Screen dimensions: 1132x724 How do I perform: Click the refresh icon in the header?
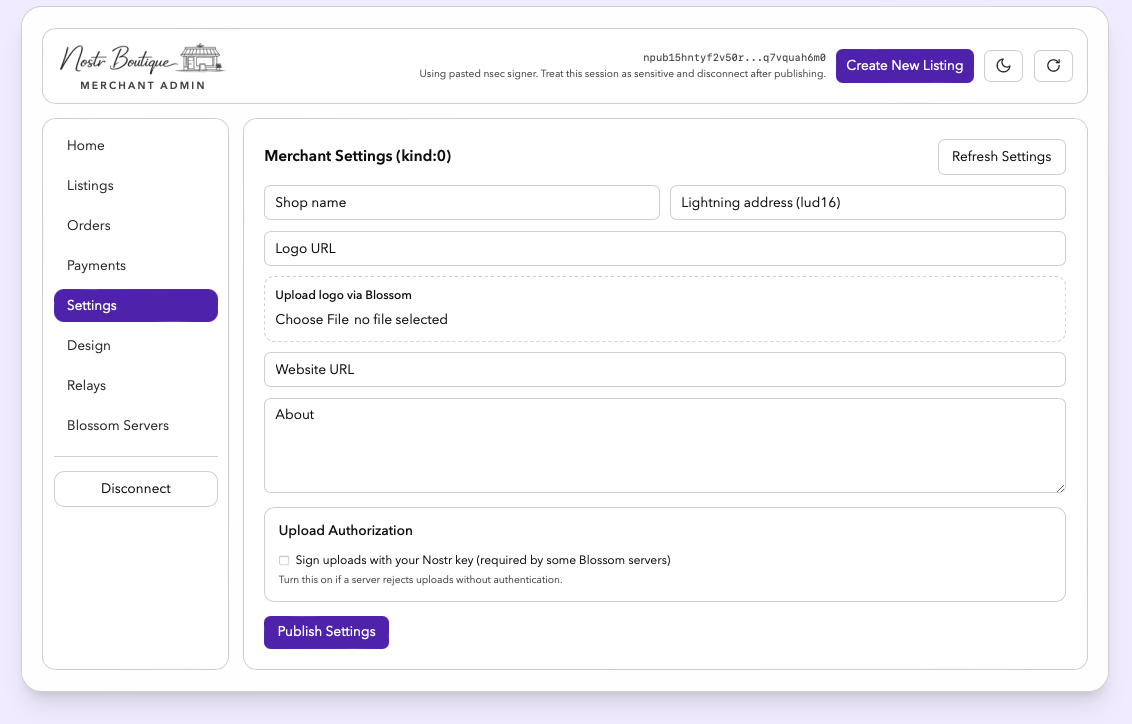click(1053, 65)
